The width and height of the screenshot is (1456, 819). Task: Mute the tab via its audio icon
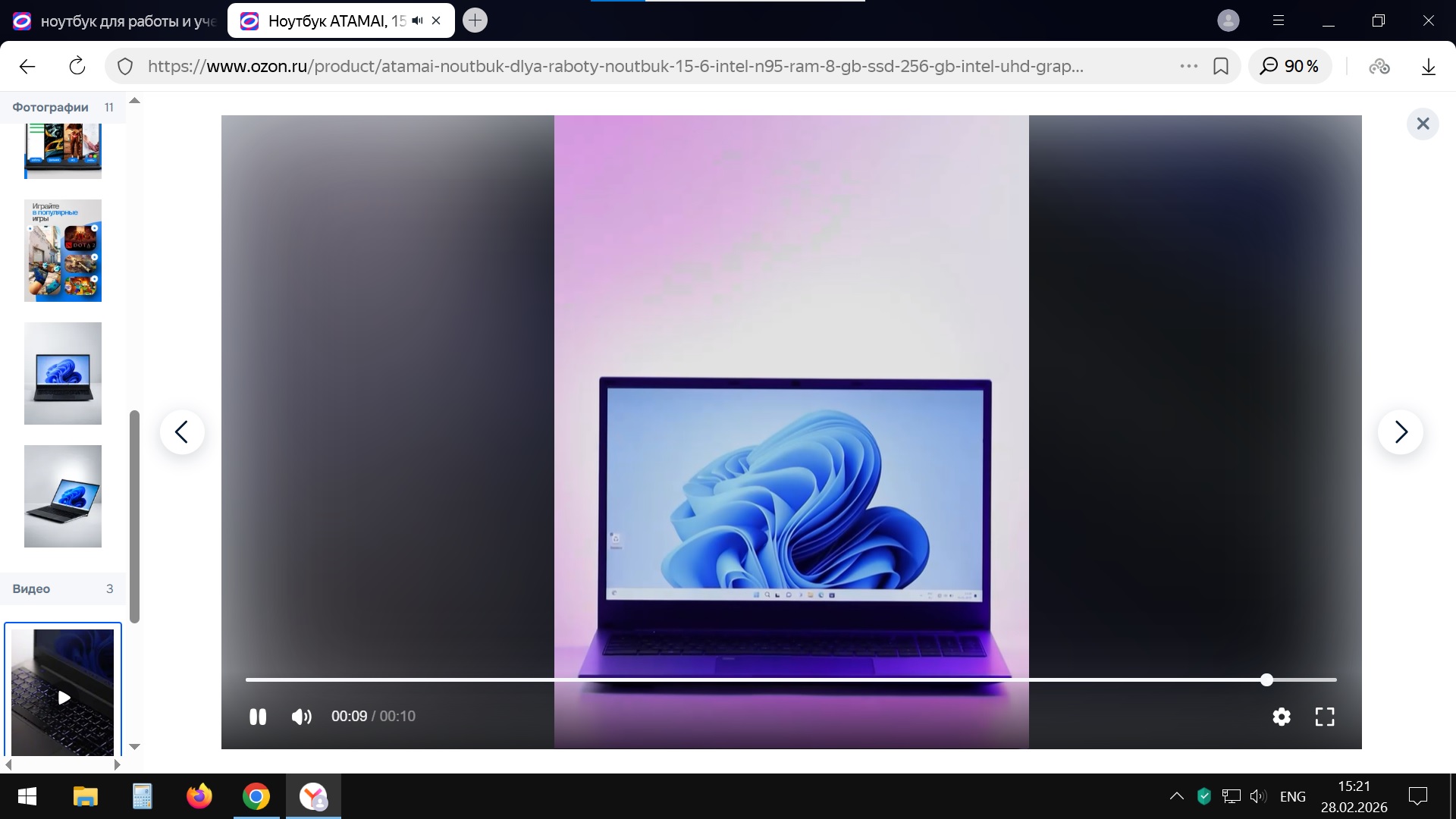coord(417,21)
